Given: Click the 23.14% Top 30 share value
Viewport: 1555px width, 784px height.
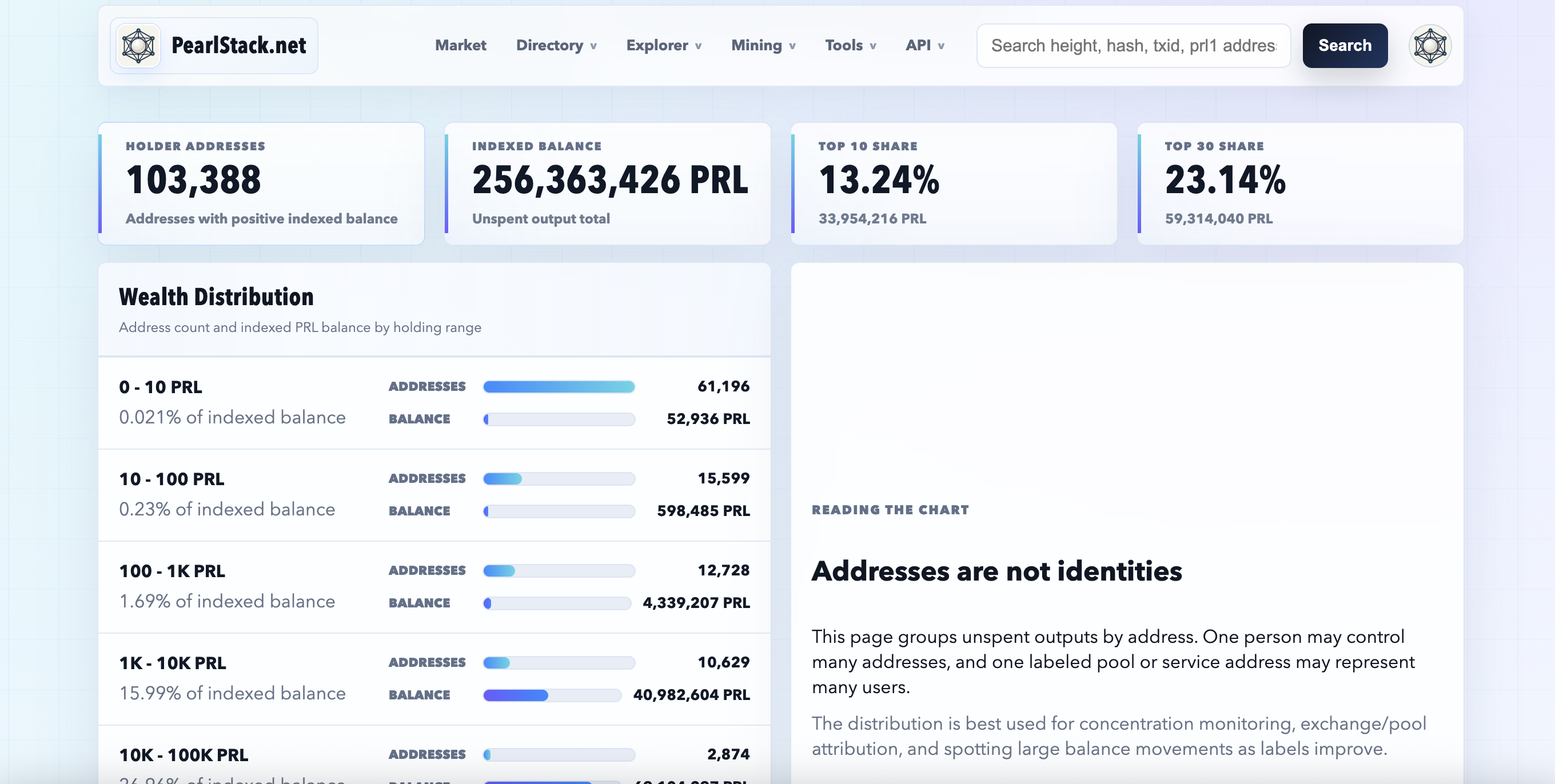Looking at the screenshot, I should click(1225, 180).
